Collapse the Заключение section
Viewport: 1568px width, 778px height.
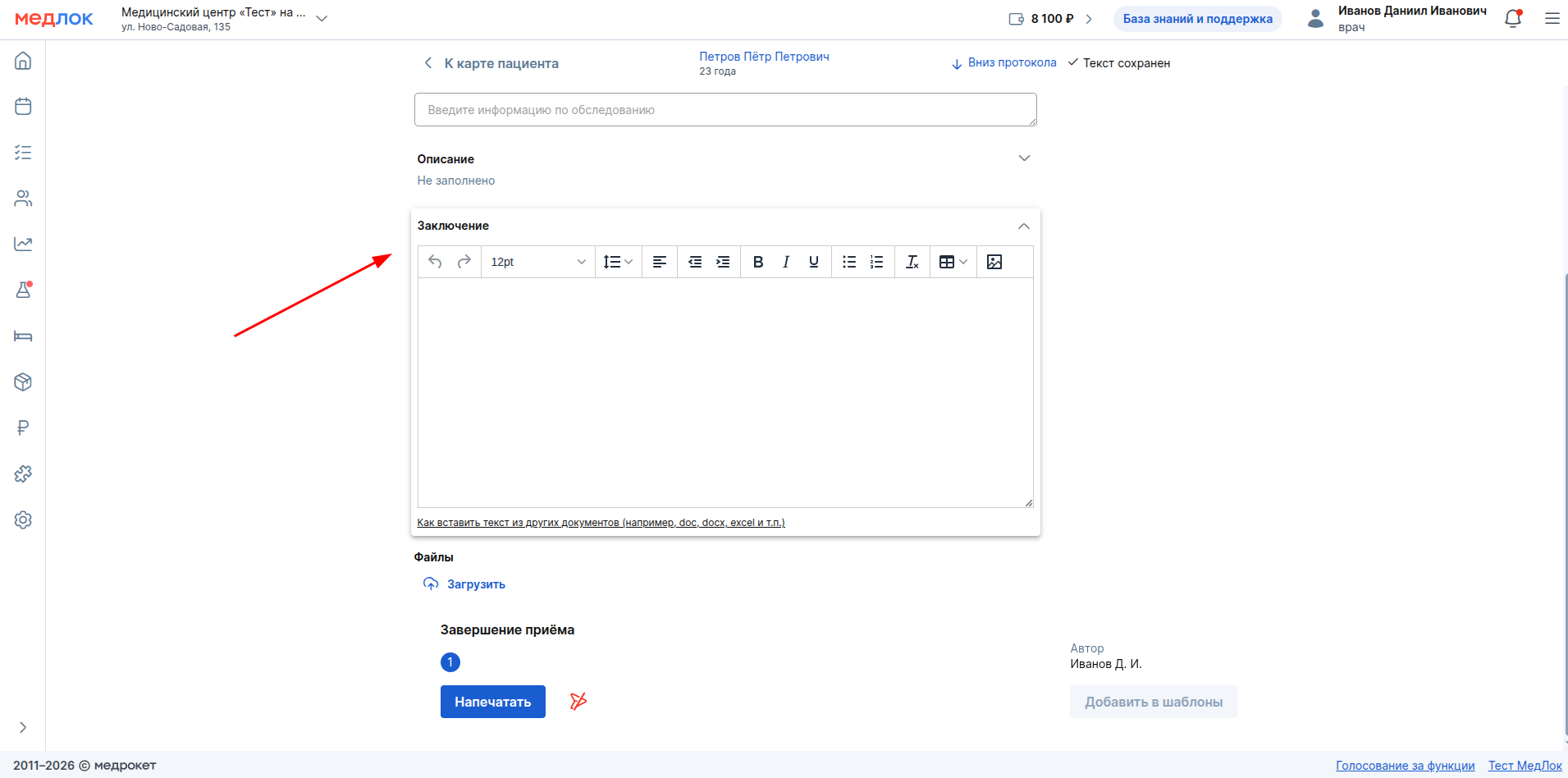(x=1024, y=226)
